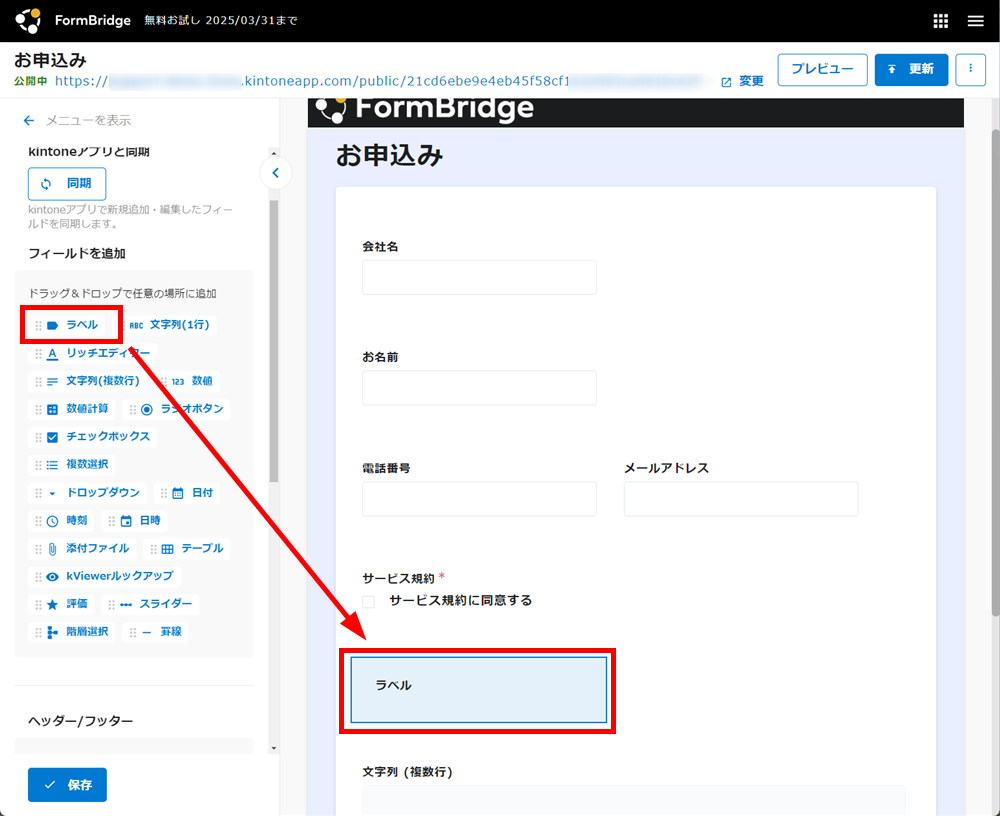Select the 日時 field chip

(135, 521)
